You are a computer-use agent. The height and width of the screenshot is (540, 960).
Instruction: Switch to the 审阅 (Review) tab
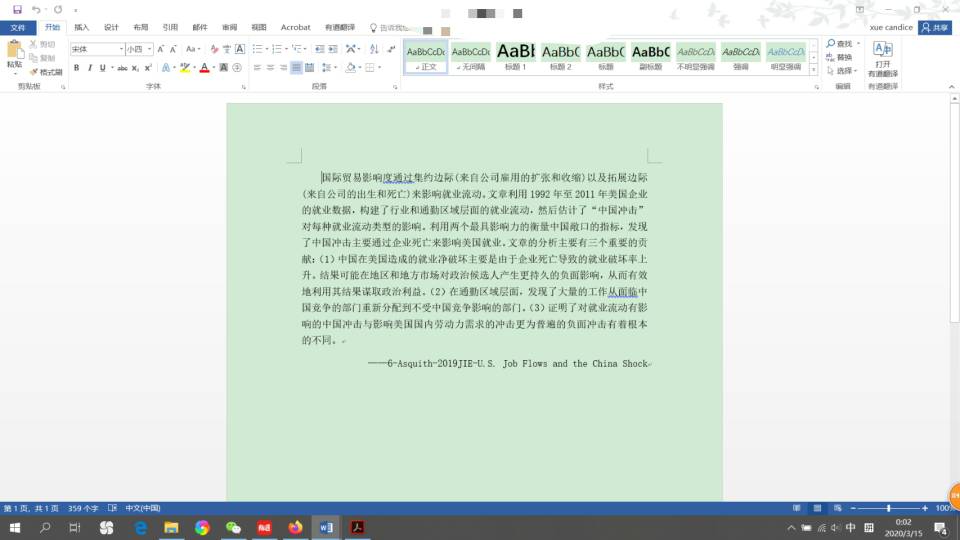pyautogui.click(x=229, y=28)
